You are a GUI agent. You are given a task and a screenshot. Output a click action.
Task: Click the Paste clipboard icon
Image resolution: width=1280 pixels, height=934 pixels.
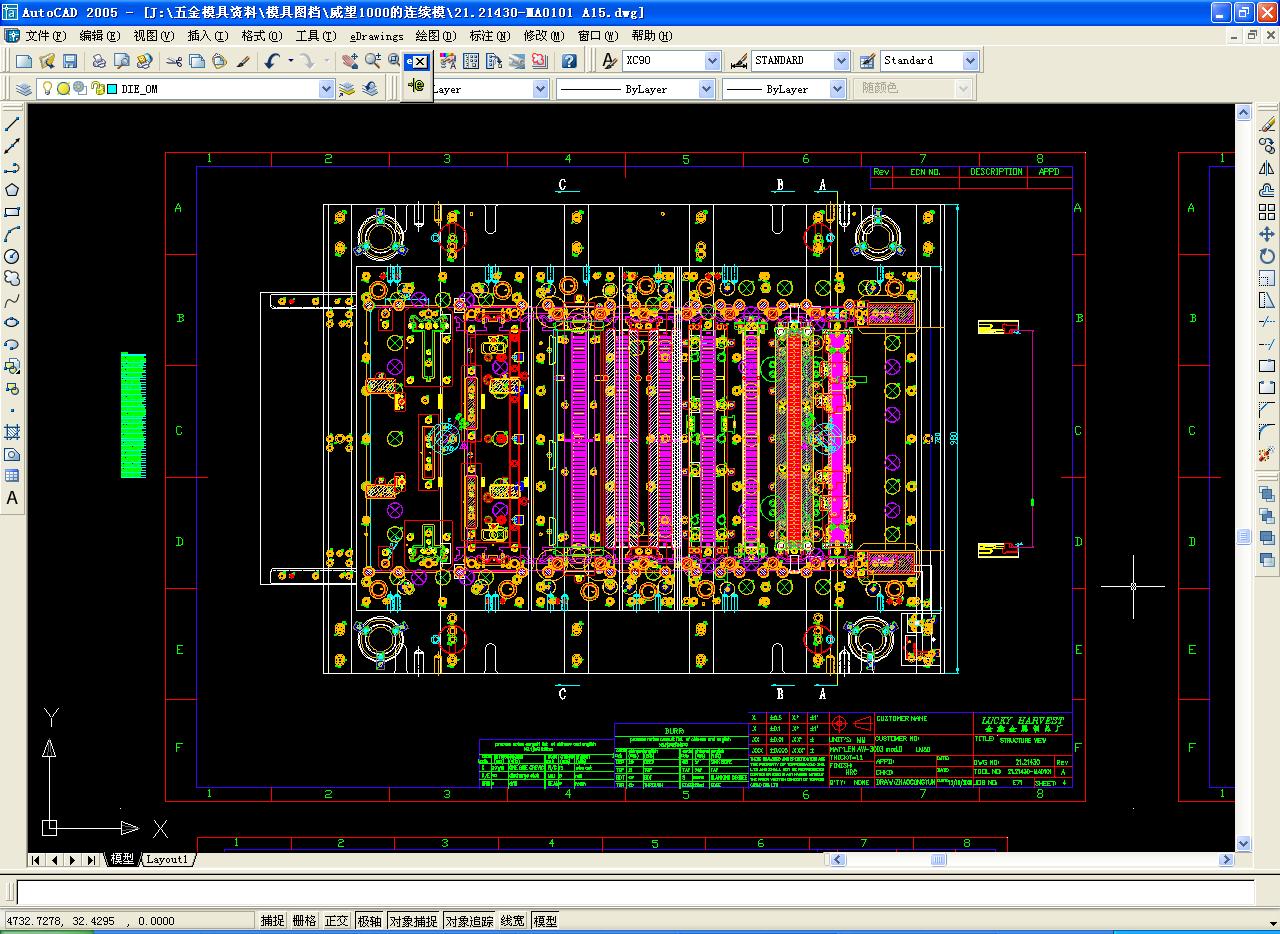coord(219,61)
